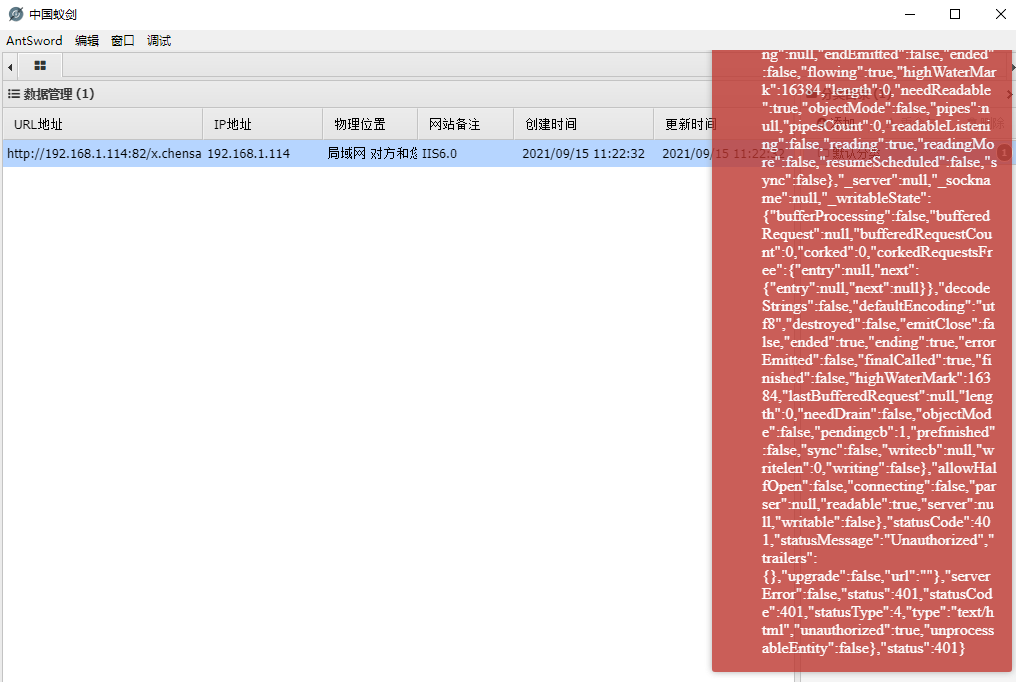The height and width of the screenshot is (682, 1016).
Task: Maximize the 中国蚁剑 window
Action: pyautogui.click(x=955, y=14)
